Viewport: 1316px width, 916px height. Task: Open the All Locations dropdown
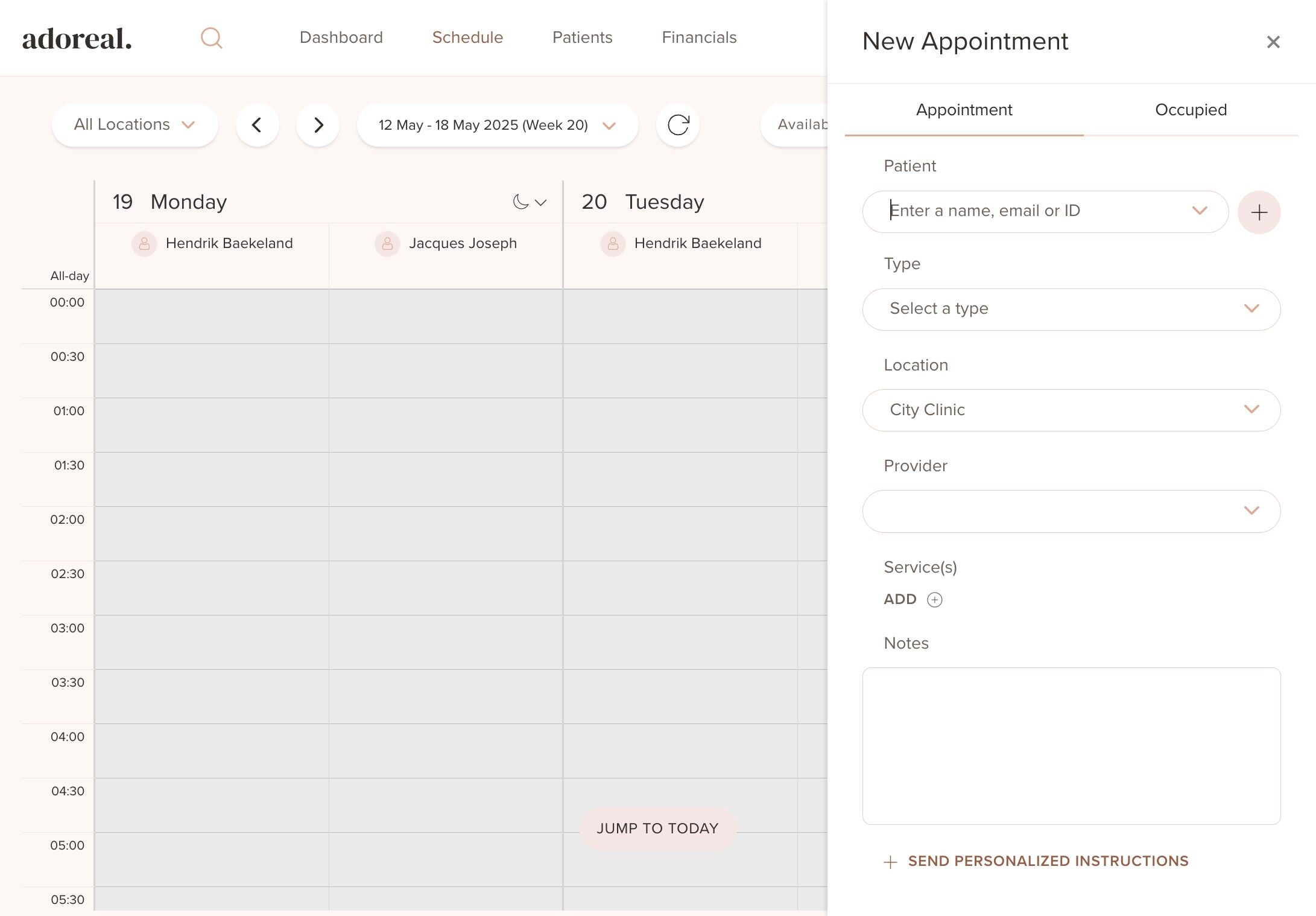click(x=134, y=125)
